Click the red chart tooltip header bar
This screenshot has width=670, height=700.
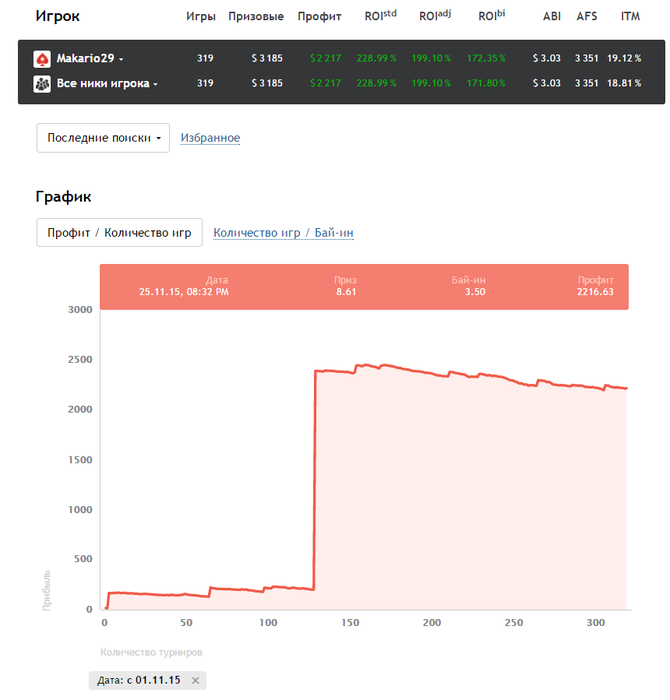point(364,287)
